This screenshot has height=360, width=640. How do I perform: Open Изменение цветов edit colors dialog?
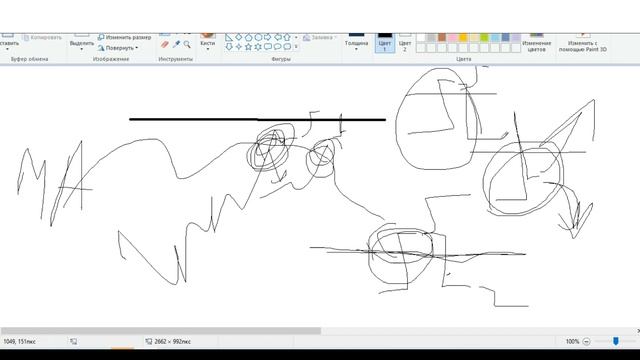click(536, 43)
